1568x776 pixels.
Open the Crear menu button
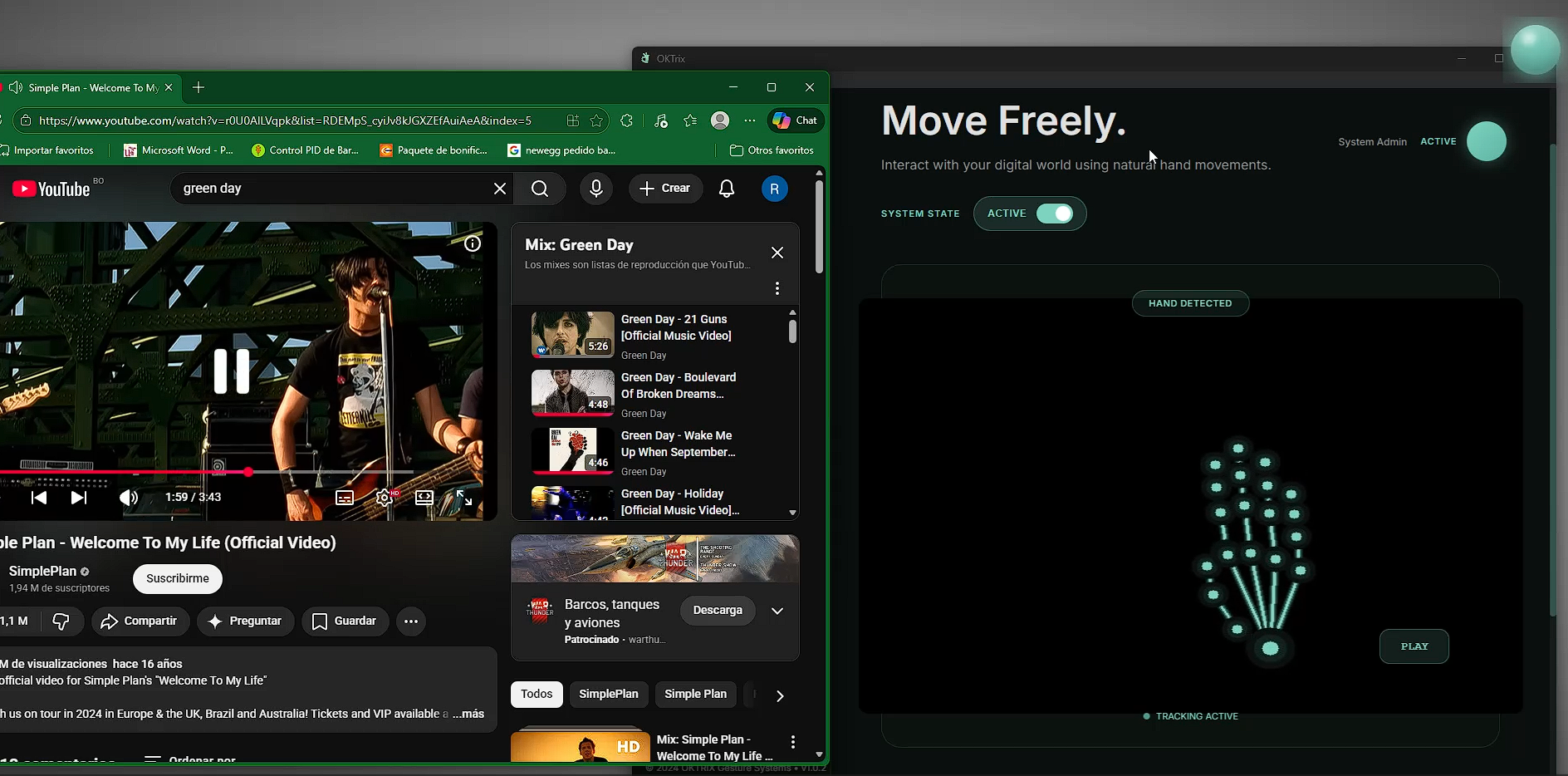click(x=665, y=189)
